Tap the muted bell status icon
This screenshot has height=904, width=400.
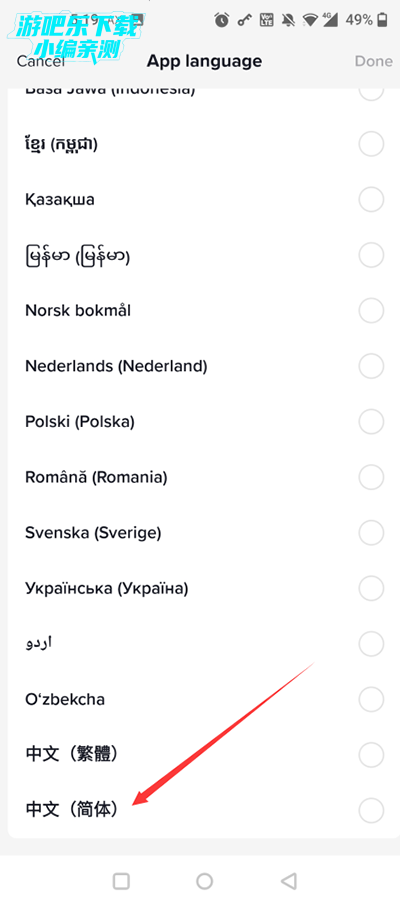[x=288, y=20]
